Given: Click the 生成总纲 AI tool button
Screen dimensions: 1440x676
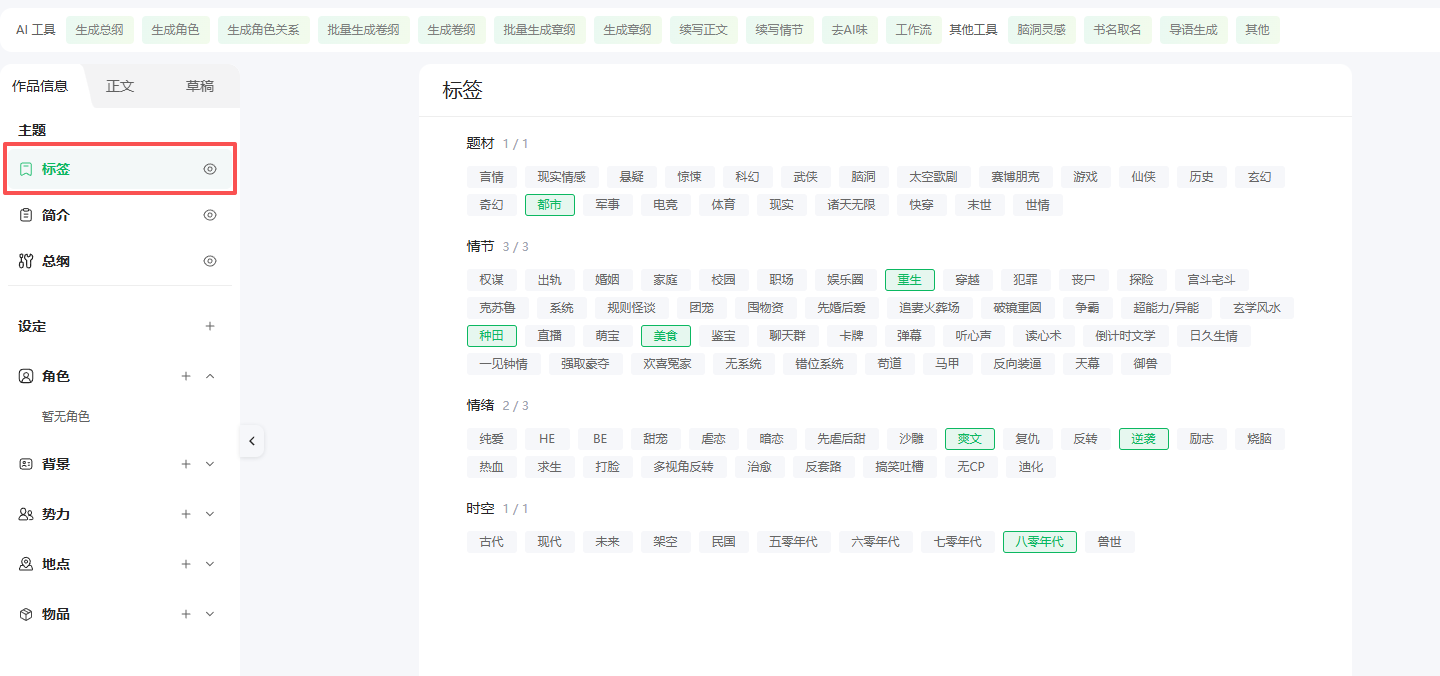Looking at the screenshot, I should pyautogui.click(x=100, y=30).
